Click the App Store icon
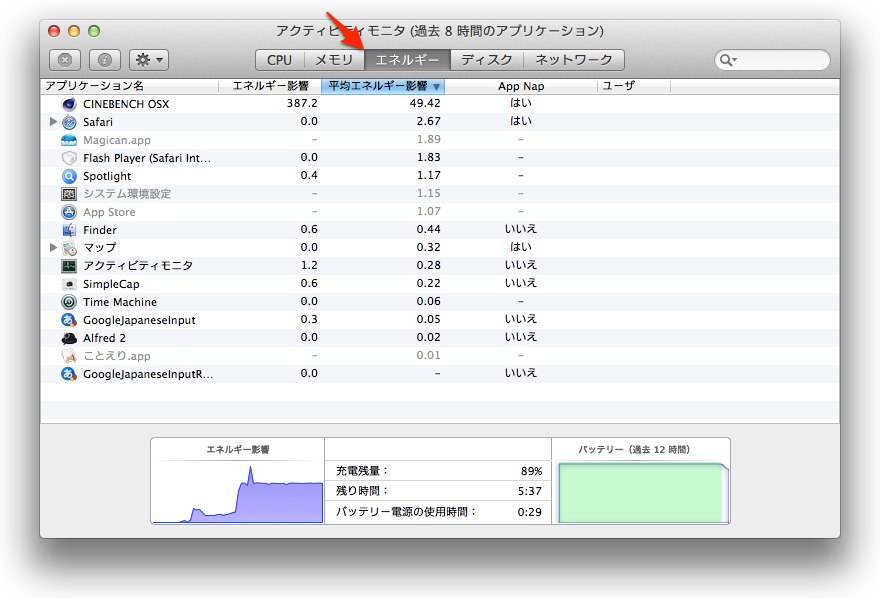The image size is (880, 598). click(x=69, y=212)
